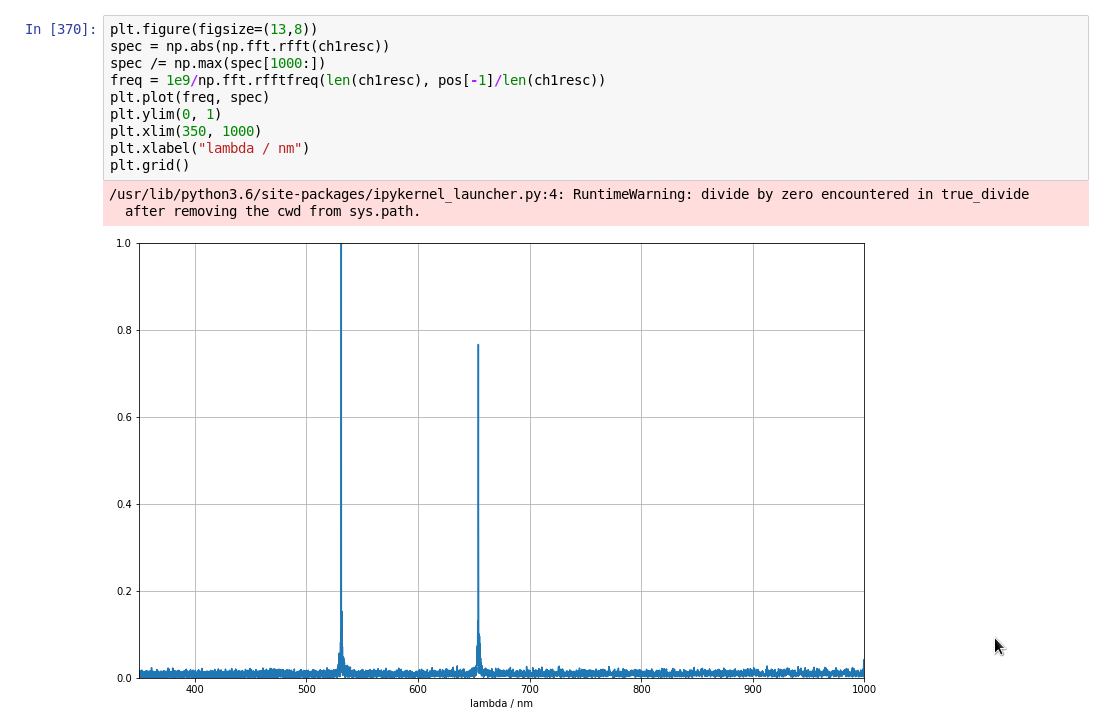The height and width of the screenshot is (721, 1098).
Task: Click the freq = 1e9 line
Action: (x=358, y=80)
